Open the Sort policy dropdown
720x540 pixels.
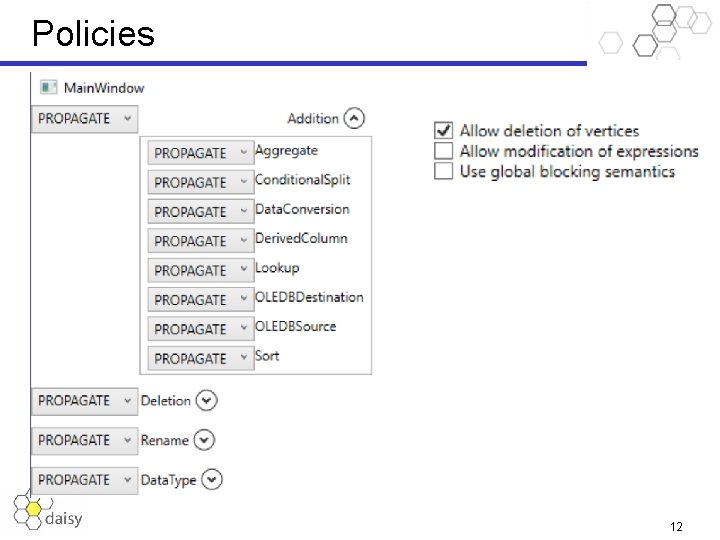(200, 358)
